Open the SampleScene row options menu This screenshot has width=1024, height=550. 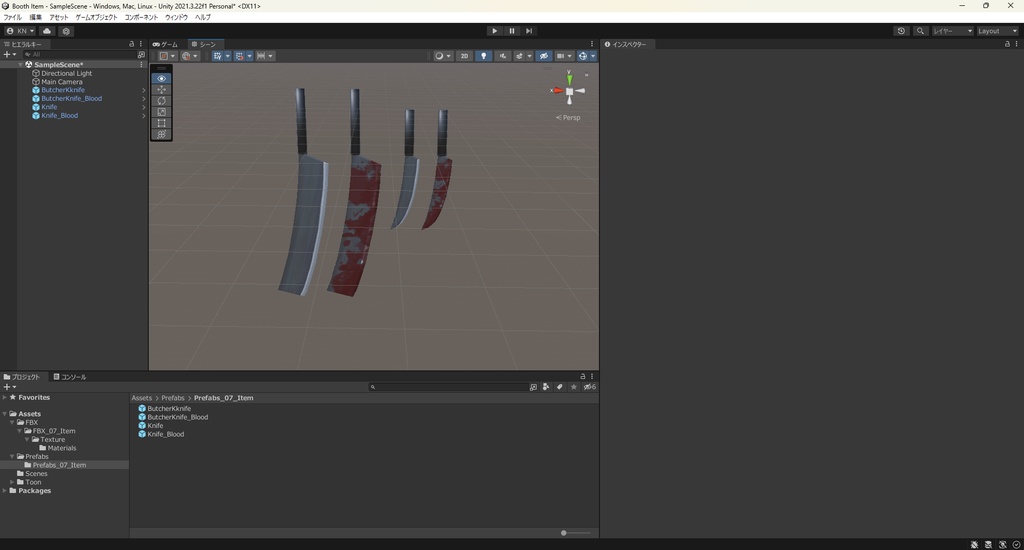141,65
